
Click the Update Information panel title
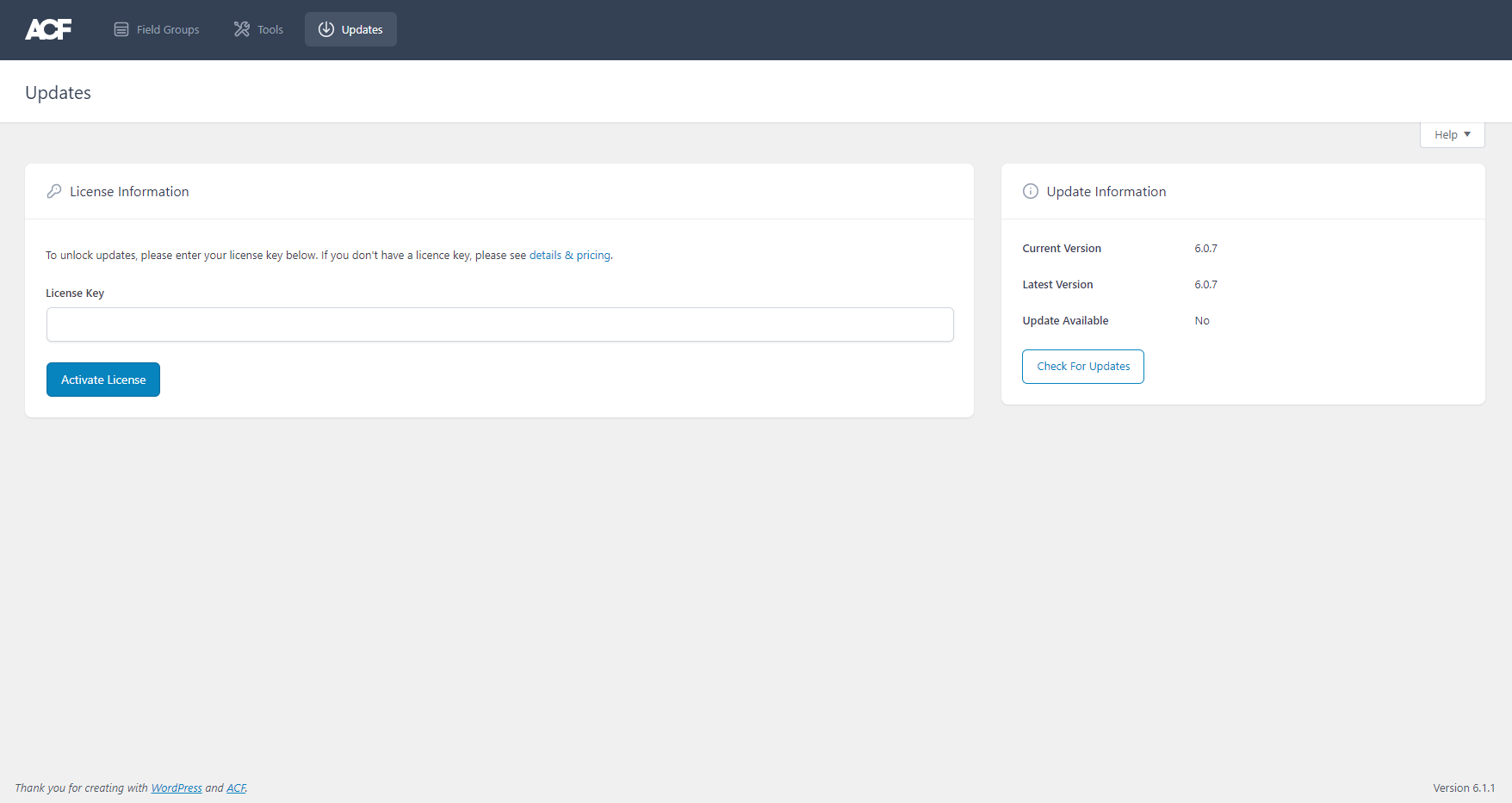(1106, 191)
